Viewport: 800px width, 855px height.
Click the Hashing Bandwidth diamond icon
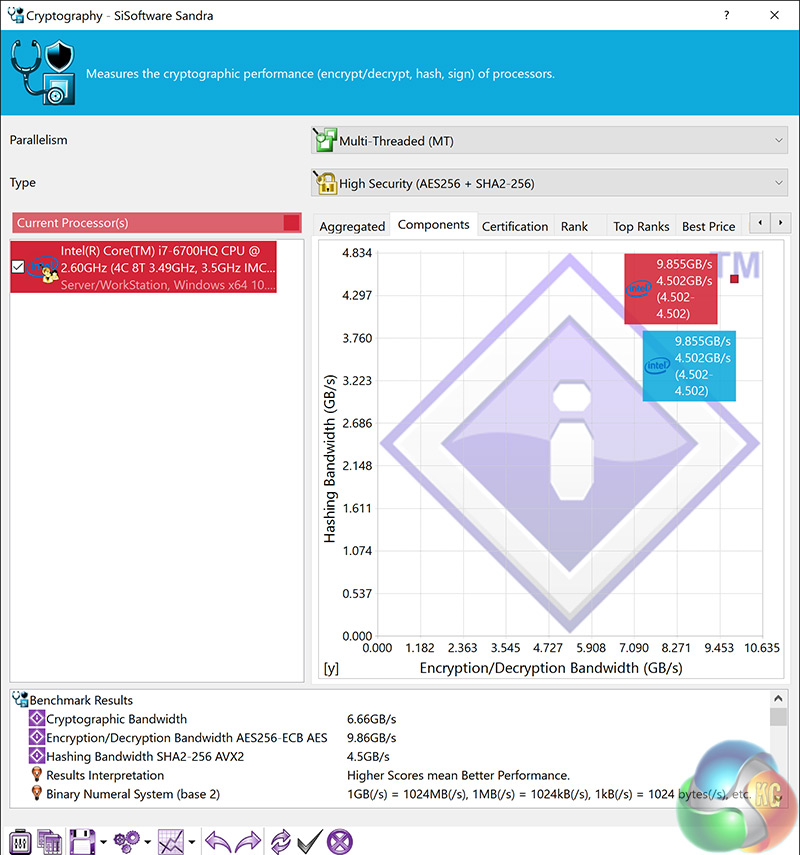(x=37, y=756)
